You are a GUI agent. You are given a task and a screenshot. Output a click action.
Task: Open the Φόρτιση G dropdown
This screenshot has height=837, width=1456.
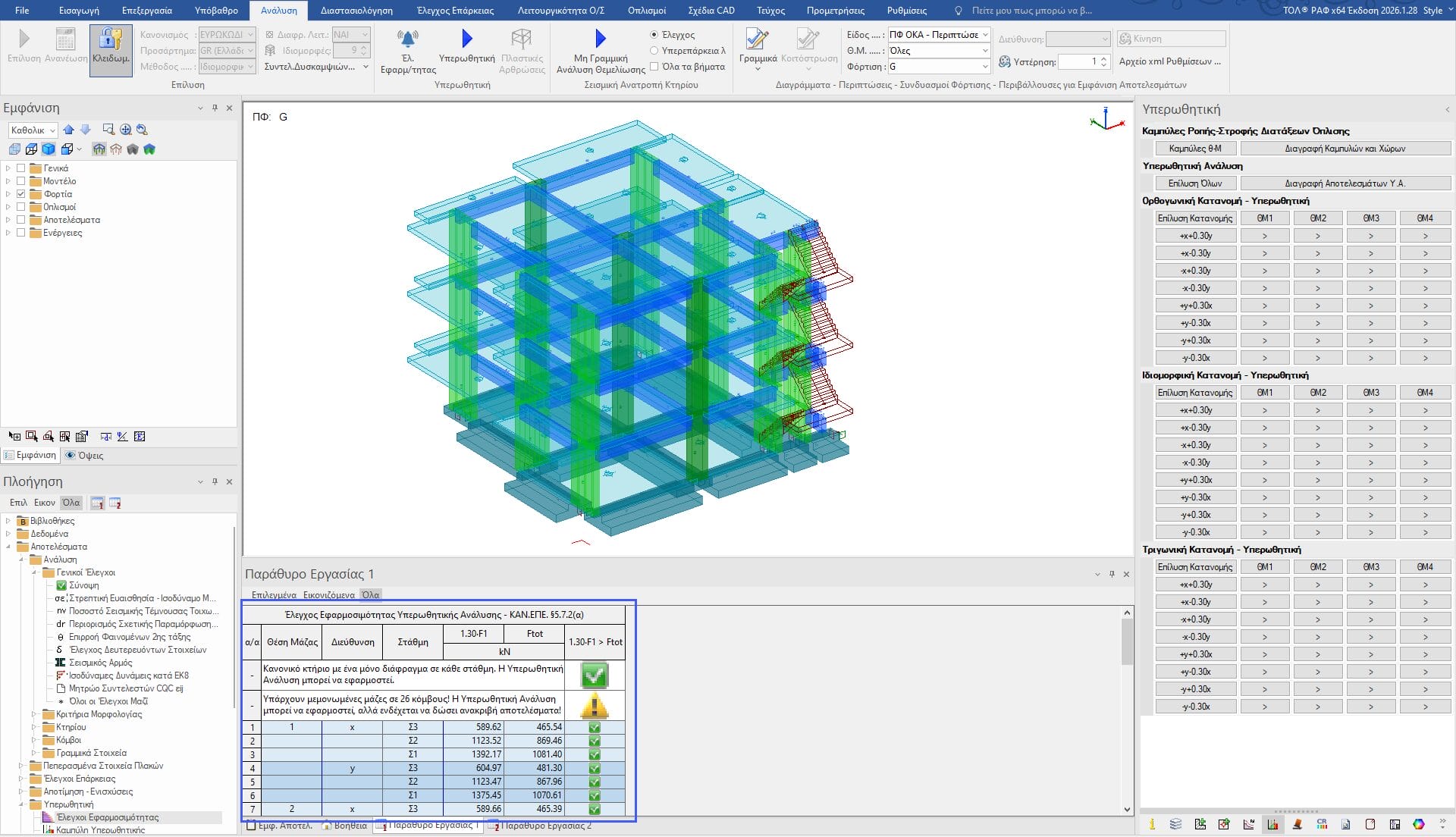pos(984,67)
